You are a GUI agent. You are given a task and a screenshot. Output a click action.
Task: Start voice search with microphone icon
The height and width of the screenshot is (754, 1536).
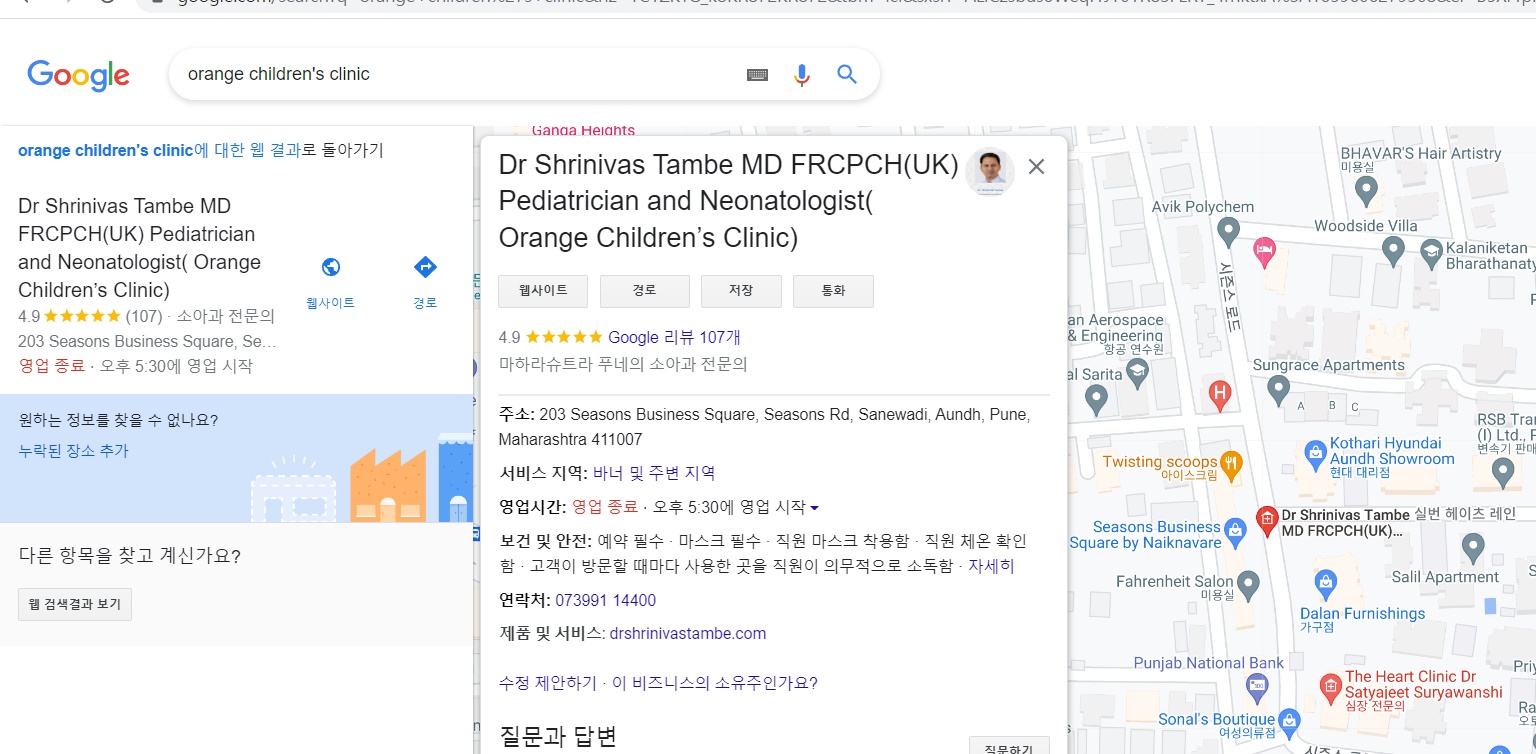pyautogui.click(x=801, y=75)
